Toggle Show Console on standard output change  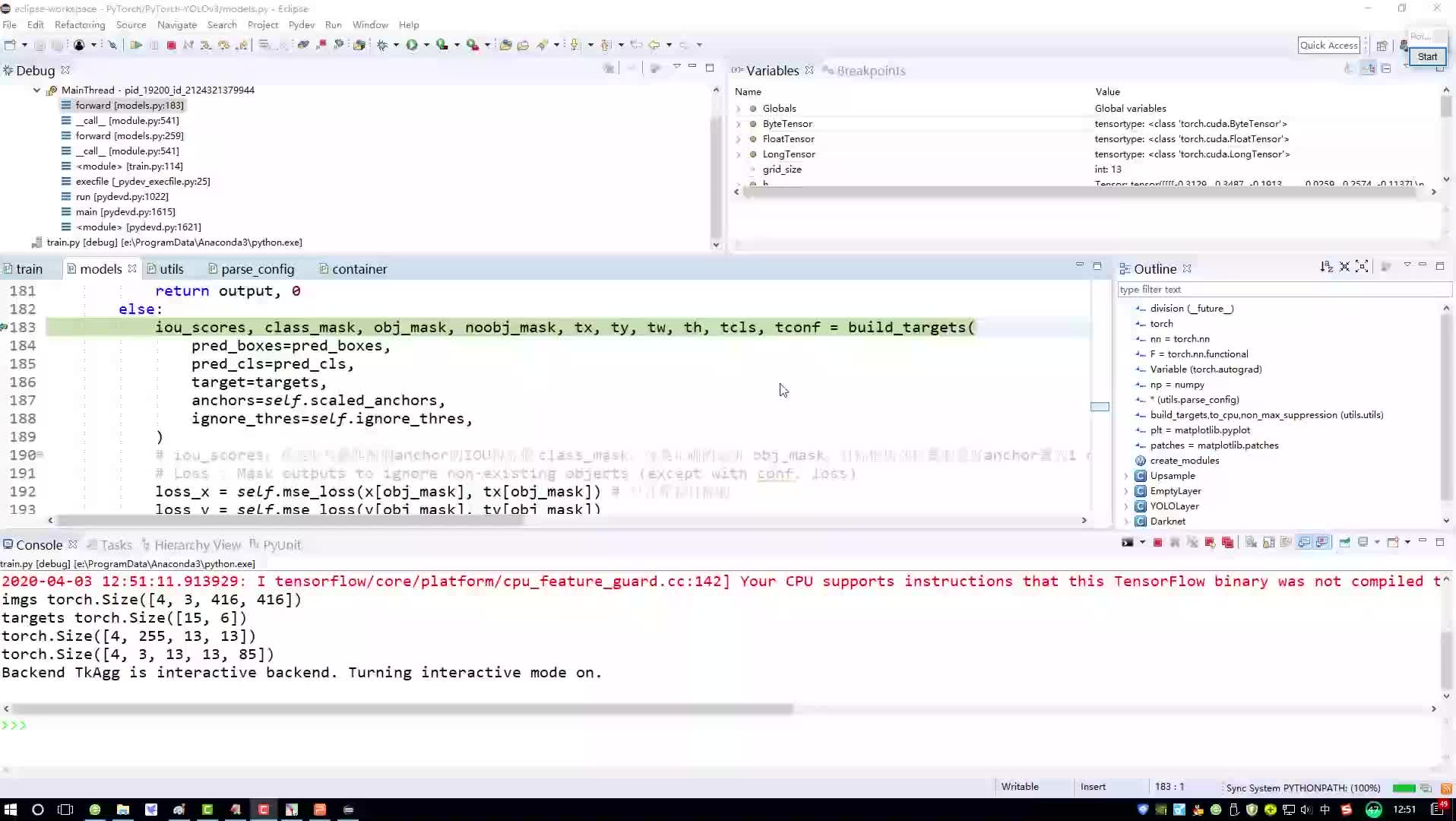coord(1304,542)
